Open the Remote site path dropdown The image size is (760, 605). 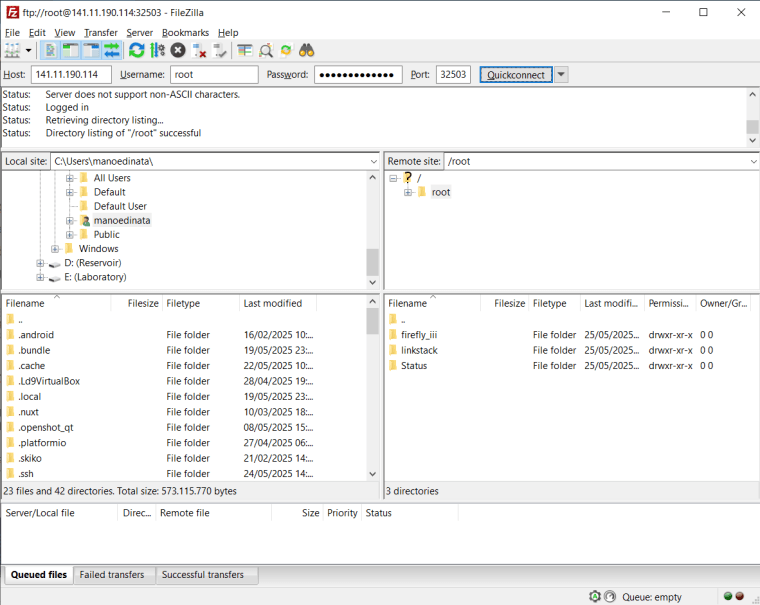click(754, 161)
